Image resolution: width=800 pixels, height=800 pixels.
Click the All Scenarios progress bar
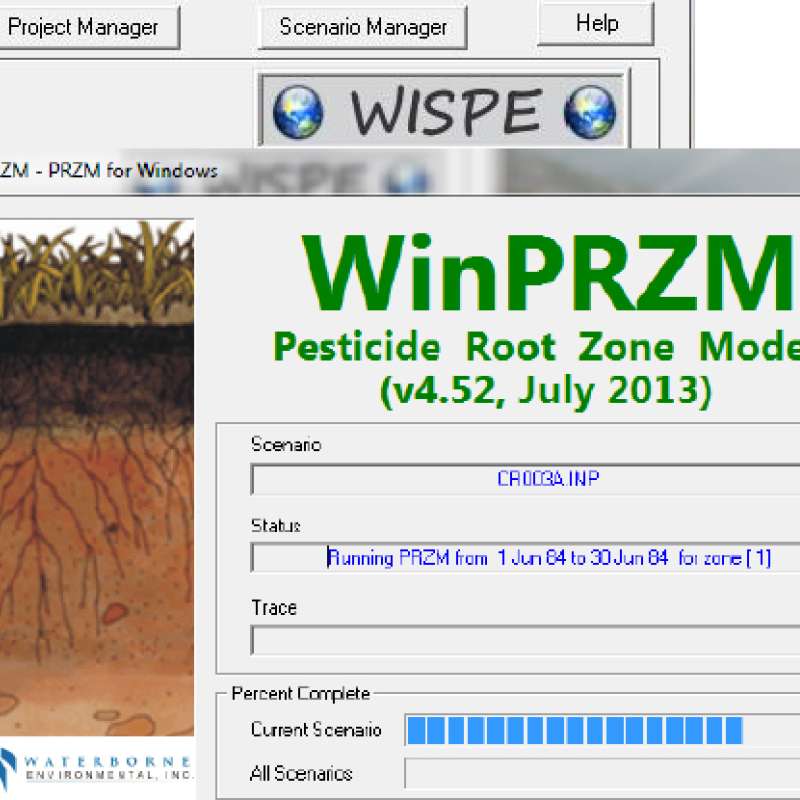tap(603, 773)
